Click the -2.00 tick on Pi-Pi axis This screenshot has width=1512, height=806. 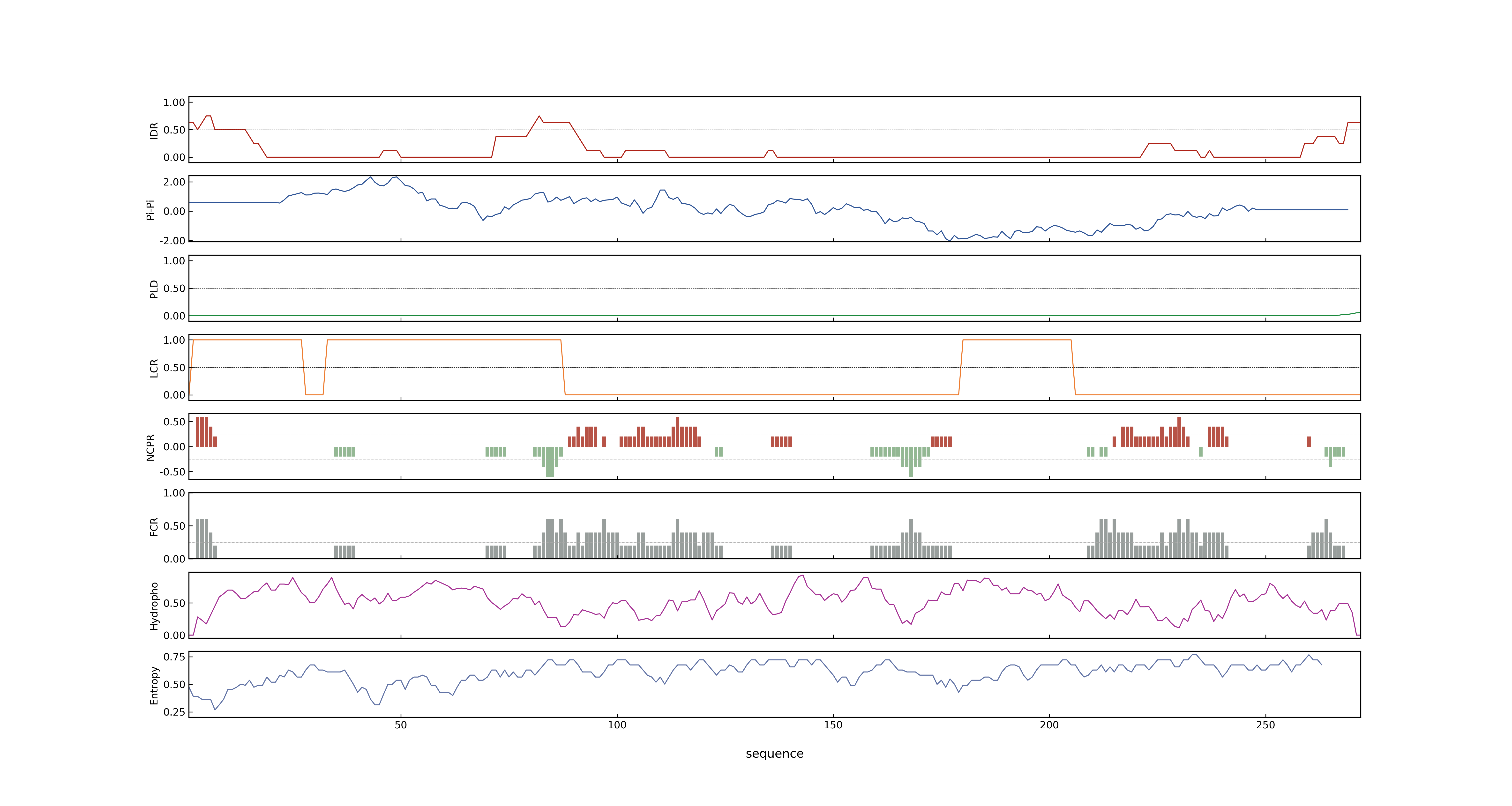tap(172, 241)
